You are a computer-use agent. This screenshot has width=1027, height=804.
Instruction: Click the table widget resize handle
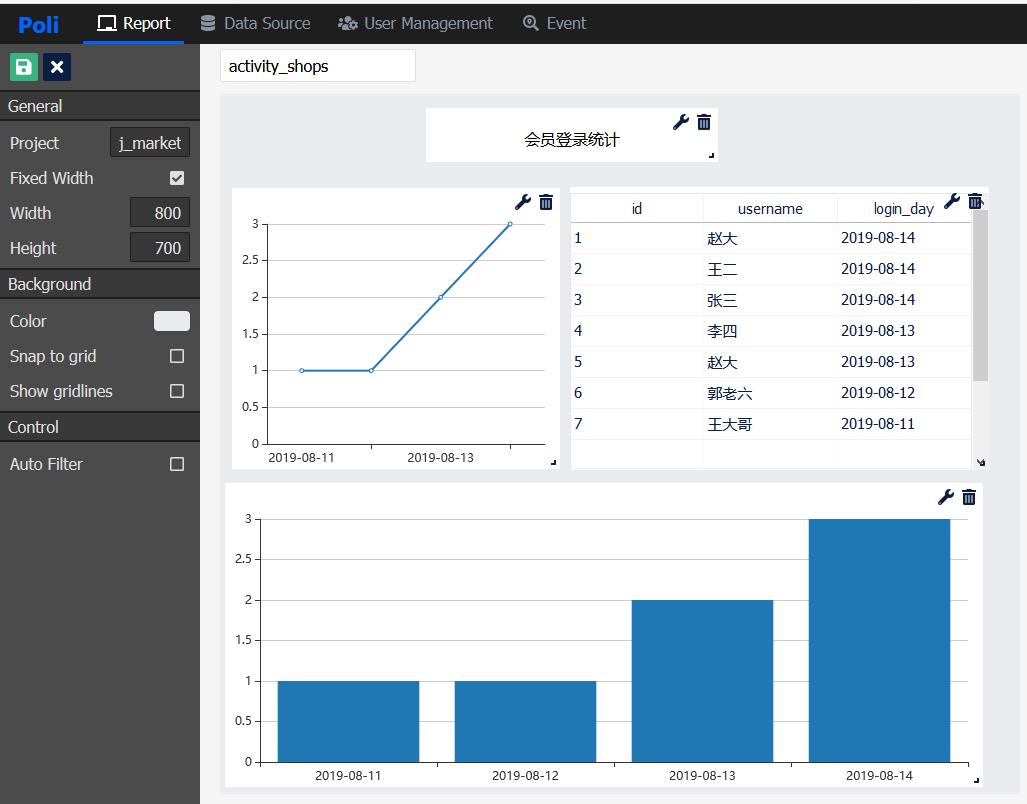click(x=980, y=462)
